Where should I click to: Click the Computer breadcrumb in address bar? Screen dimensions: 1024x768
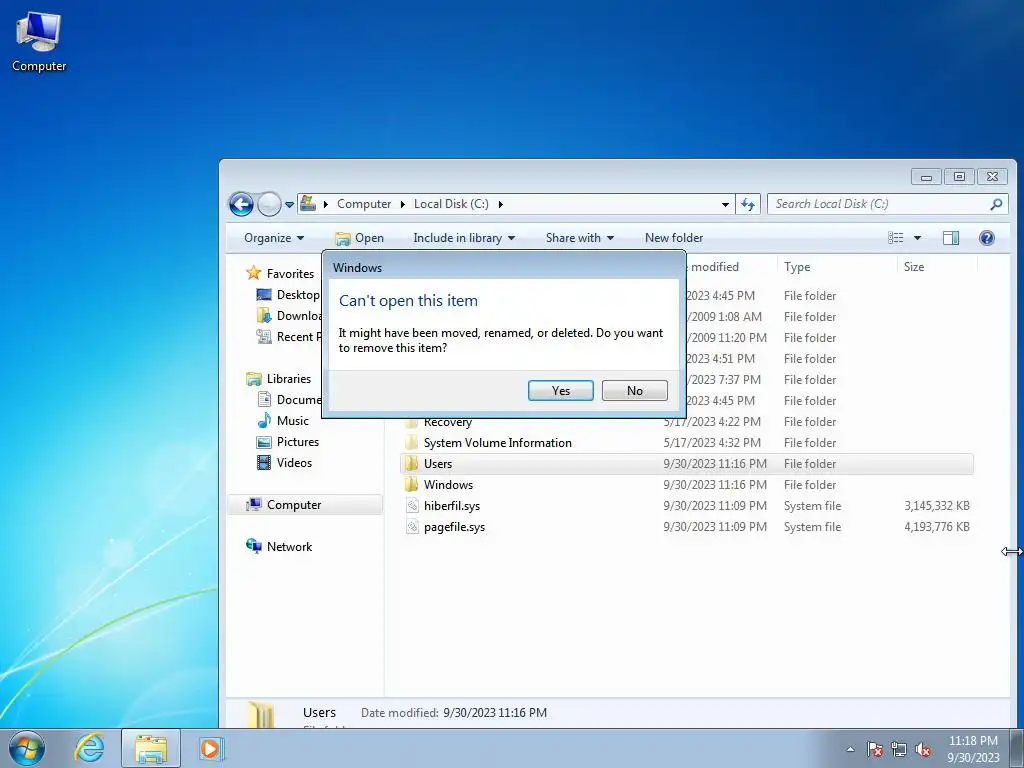pyautogui.click(x=364, y=204)
